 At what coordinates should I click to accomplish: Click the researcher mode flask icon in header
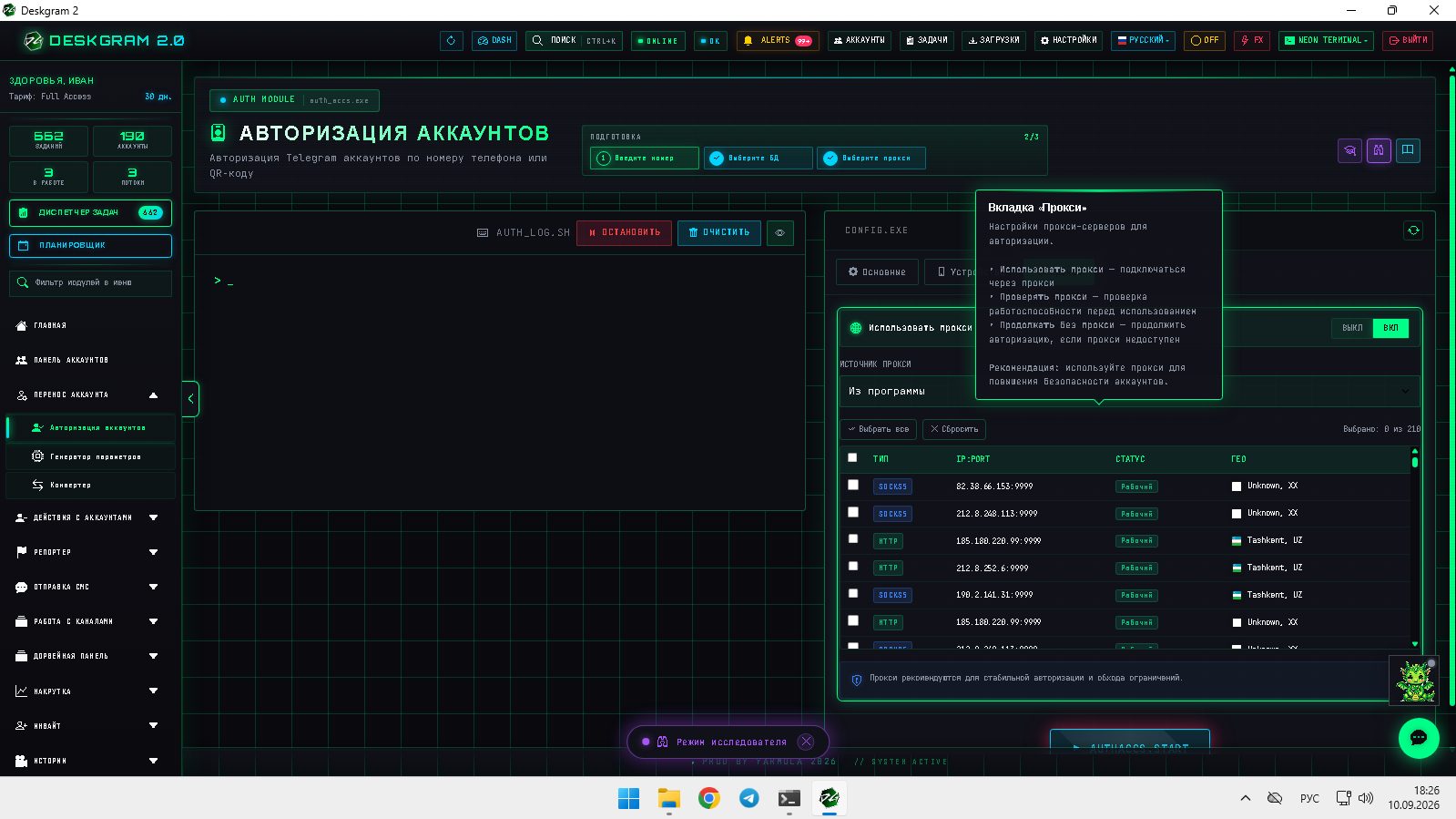[x=1379, y=150]
